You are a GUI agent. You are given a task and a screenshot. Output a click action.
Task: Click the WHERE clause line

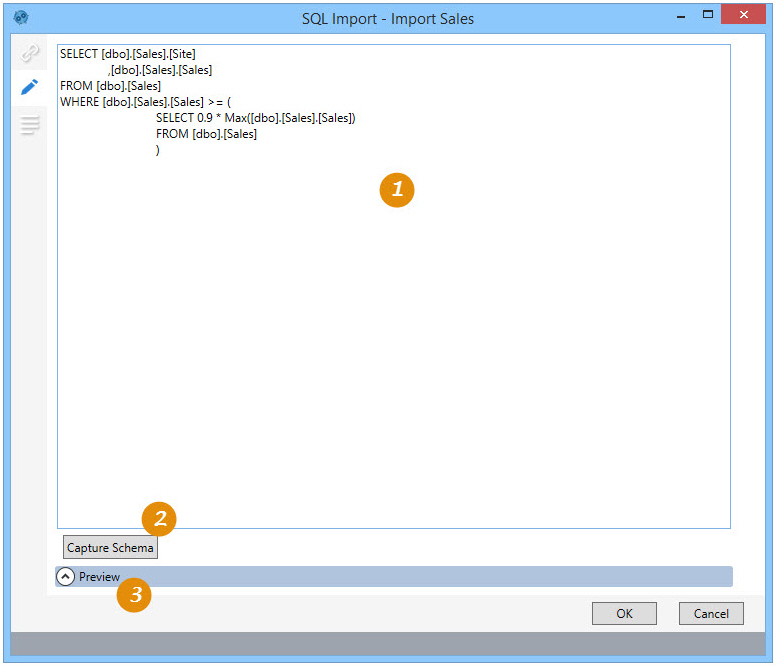146,102
